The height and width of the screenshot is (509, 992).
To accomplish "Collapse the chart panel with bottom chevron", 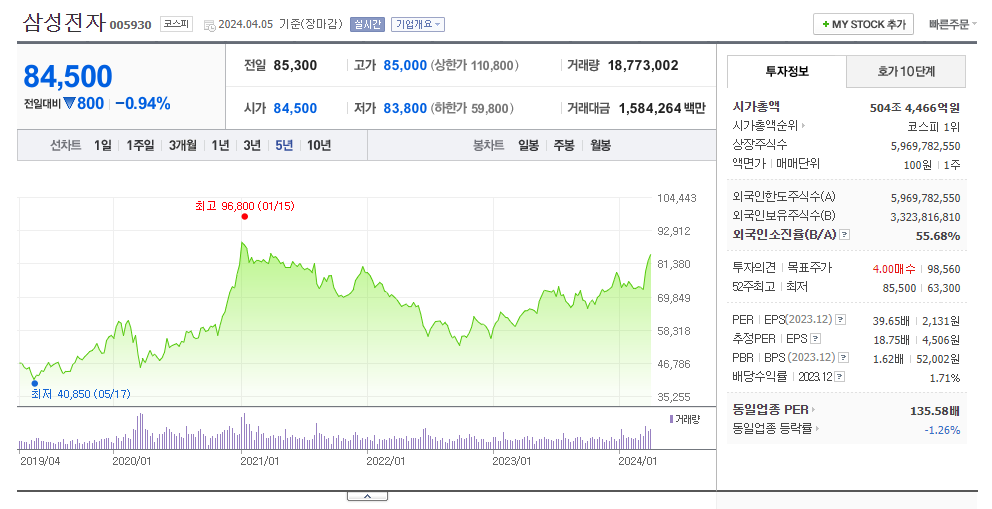I will [x=368, y=496].
